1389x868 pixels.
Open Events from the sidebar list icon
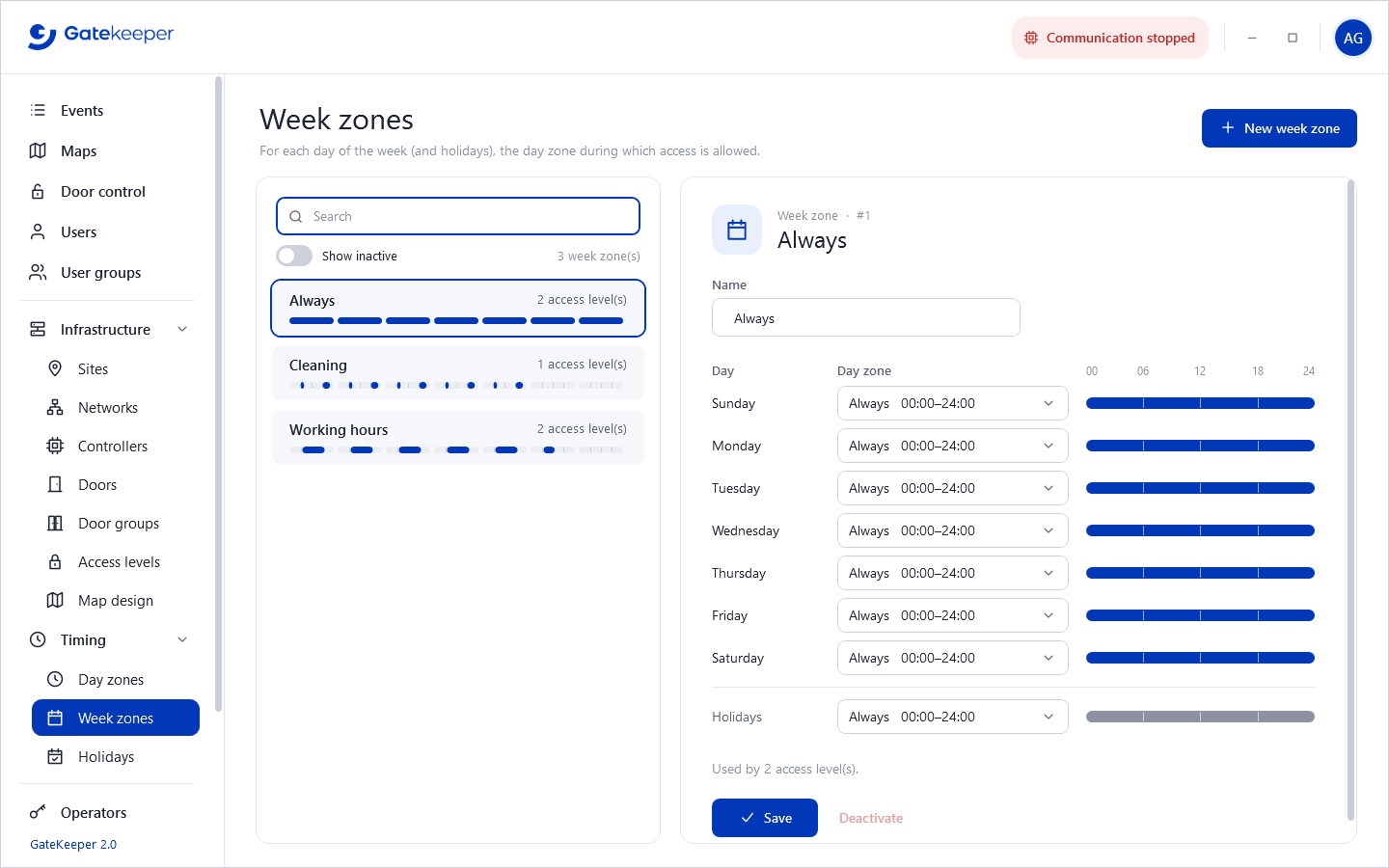pos(38,110)
